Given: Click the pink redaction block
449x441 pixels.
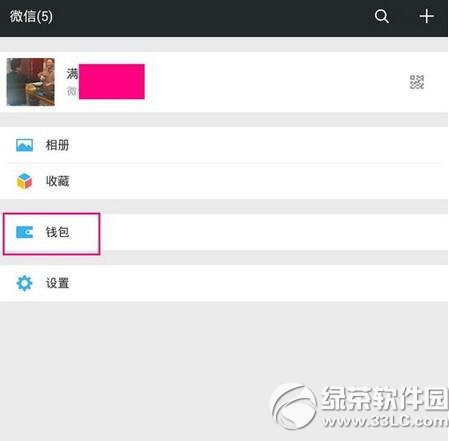Looking at the screenshot, I should click(x=112, y=82).
